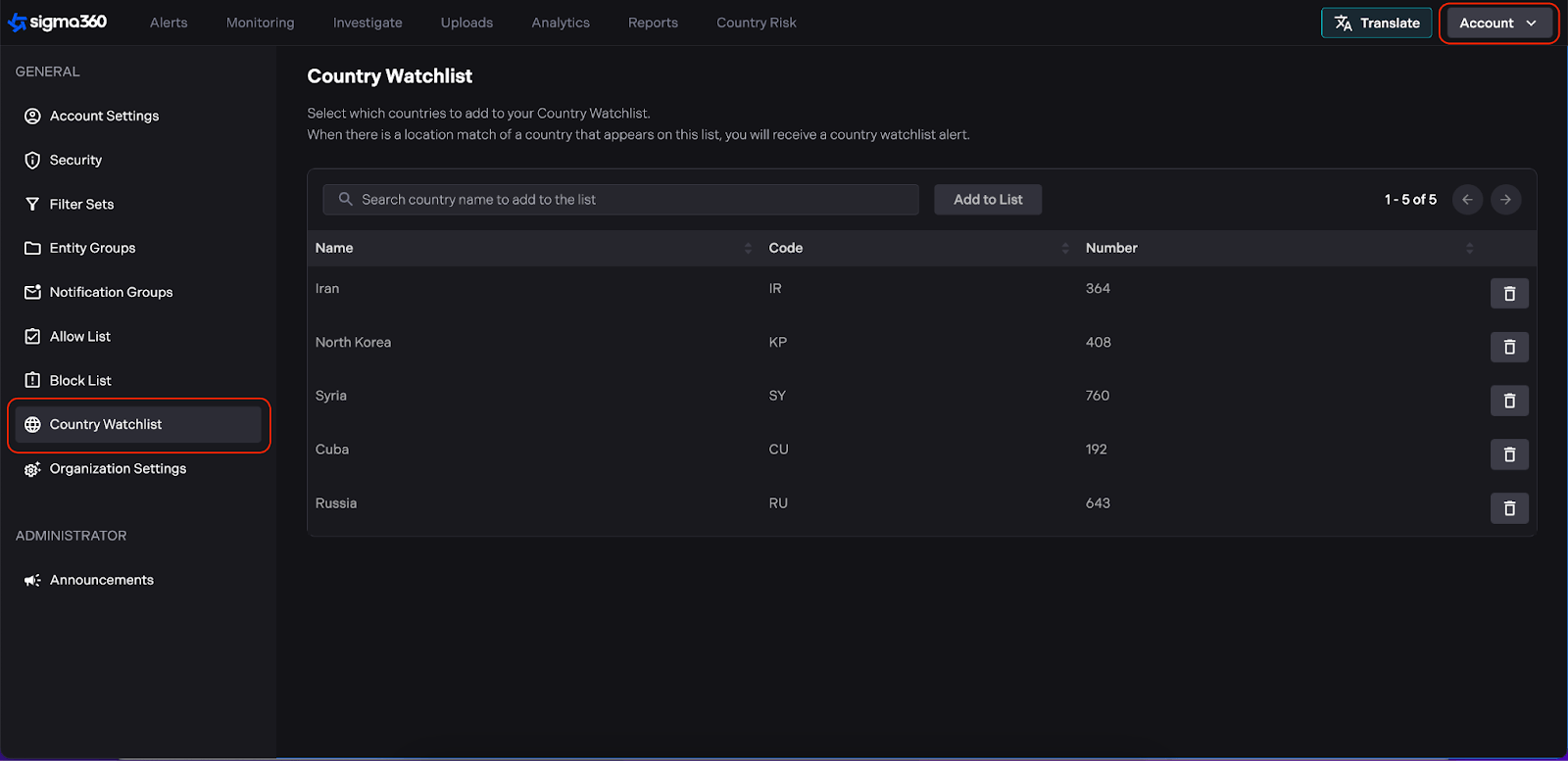
Task: Delete the Cuba row entry
Action: [x=1509, y=454]
